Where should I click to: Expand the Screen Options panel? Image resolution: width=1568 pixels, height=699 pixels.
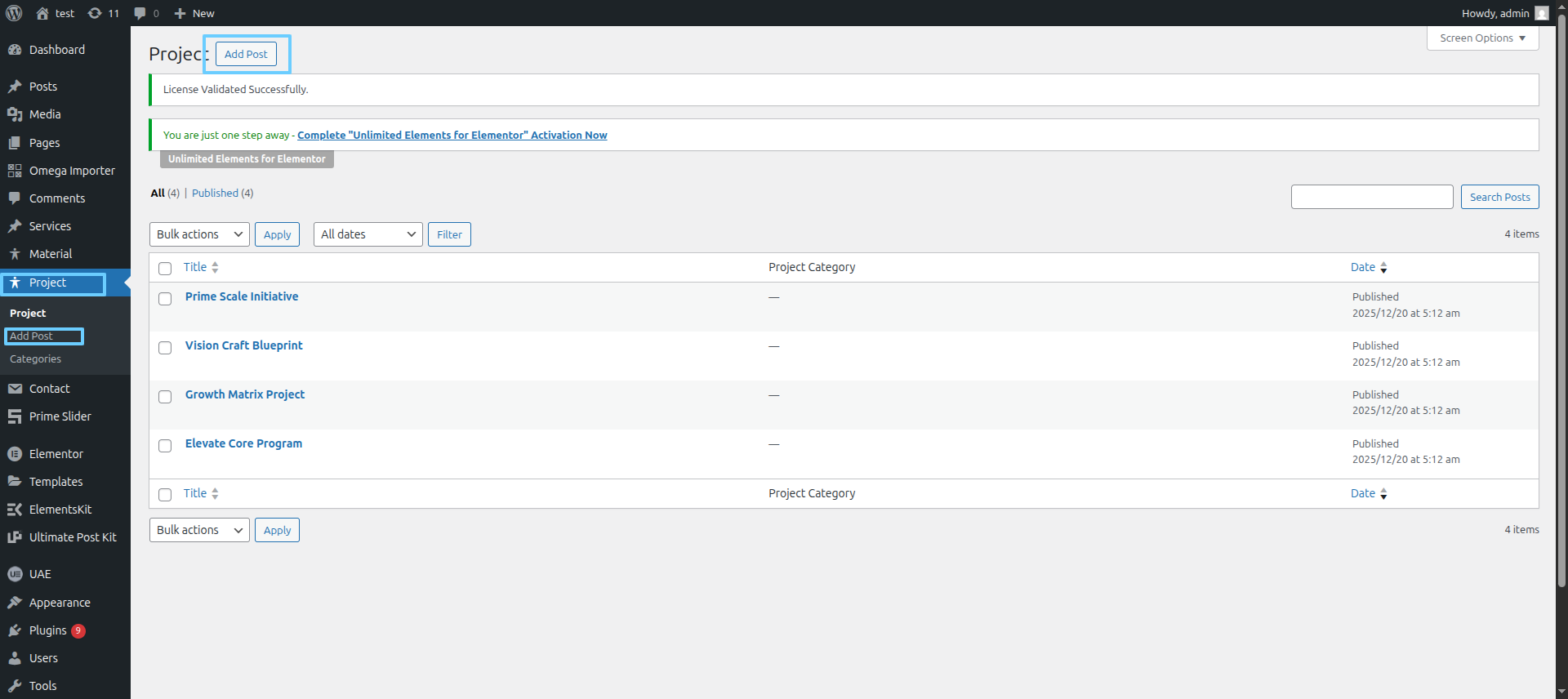1482,38
